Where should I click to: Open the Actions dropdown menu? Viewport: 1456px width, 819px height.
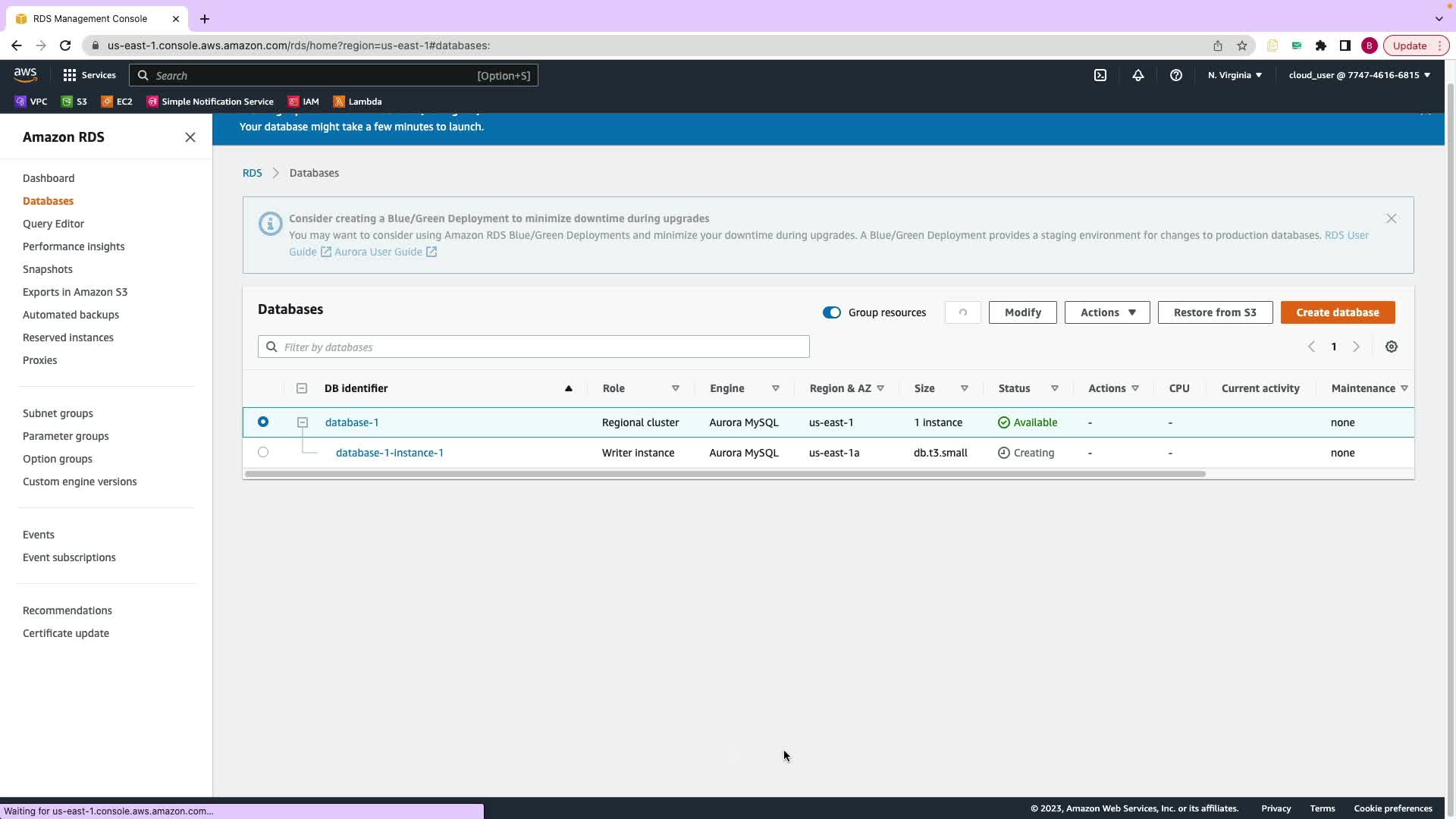point(1106,312)
